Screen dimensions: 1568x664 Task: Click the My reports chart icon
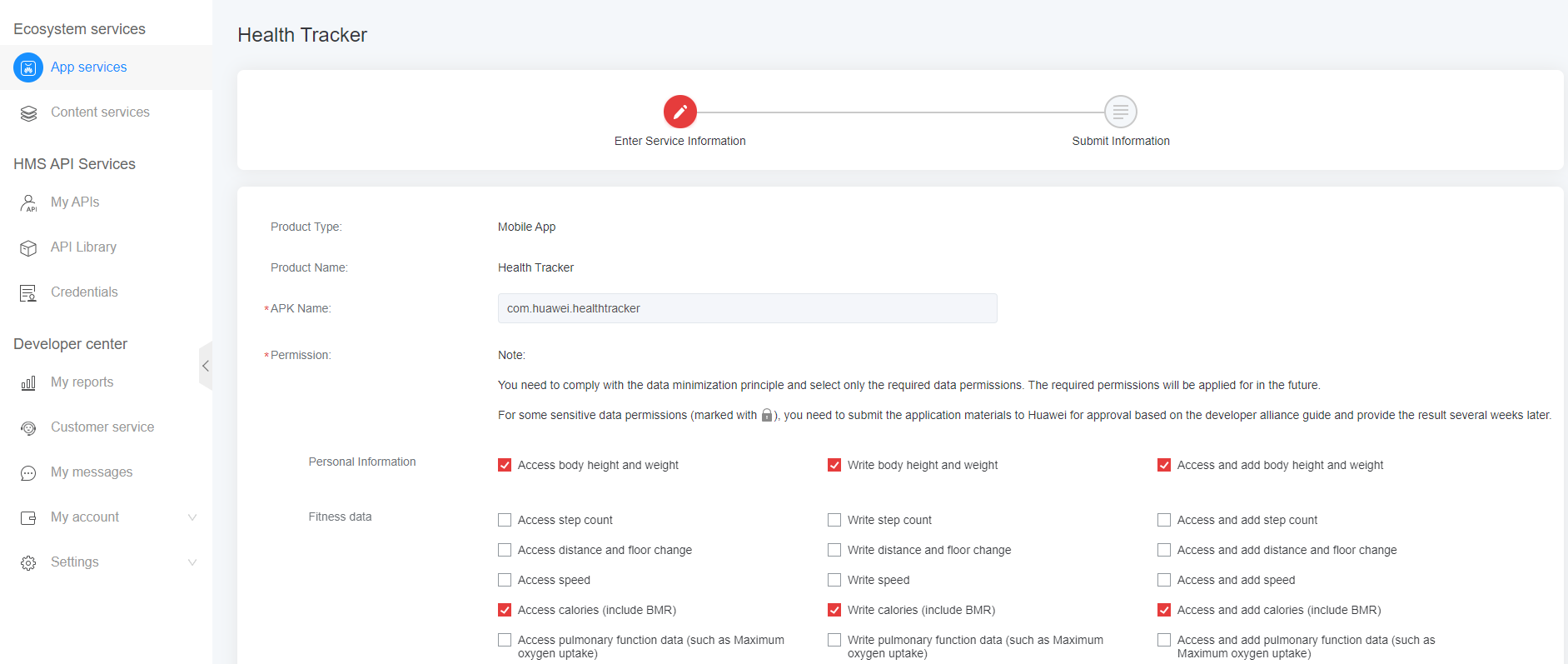tap(28, 383)
